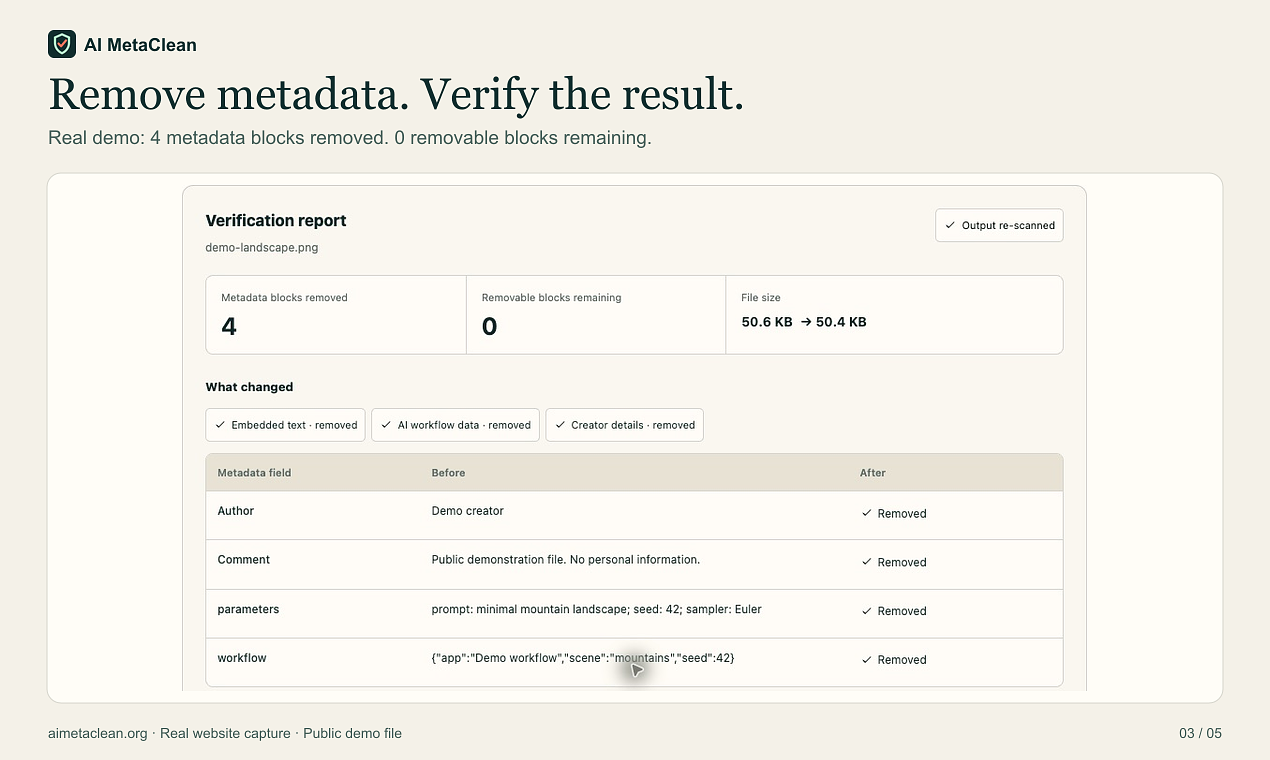Click the prompt minimal mountain landscape value

coord(596,609)
